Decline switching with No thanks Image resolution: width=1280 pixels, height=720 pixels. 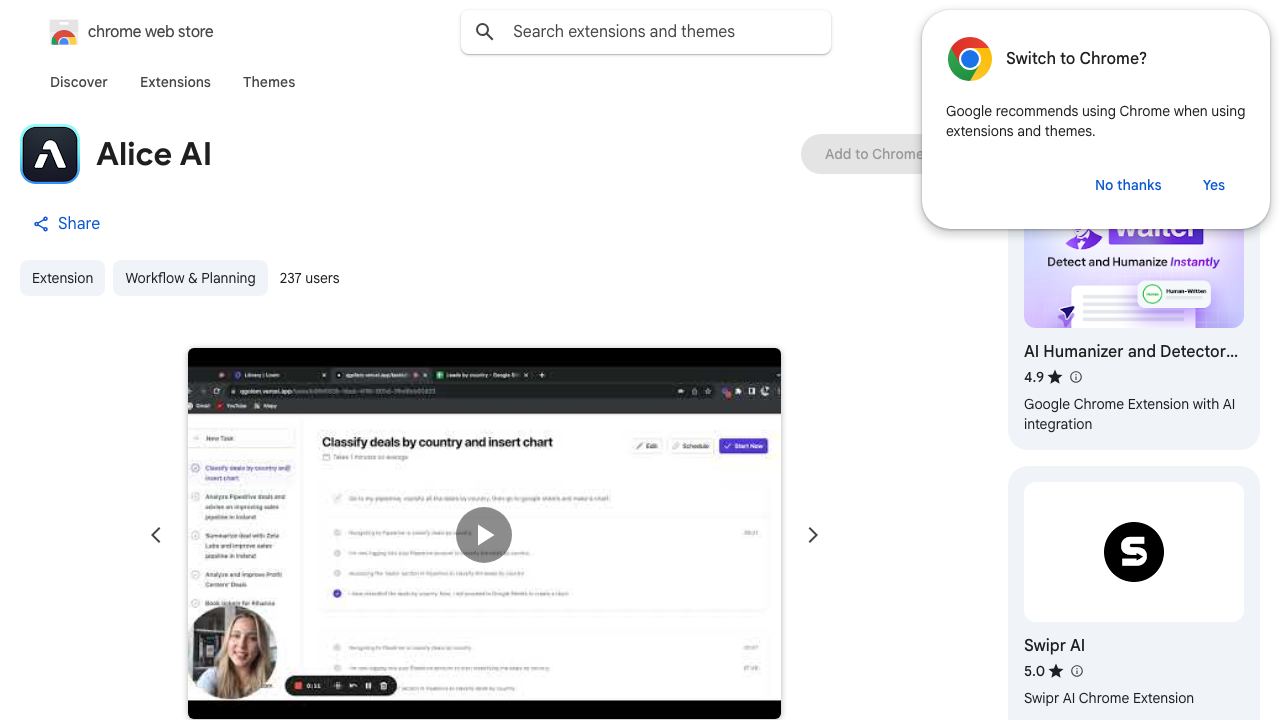tap(1128, 185)
